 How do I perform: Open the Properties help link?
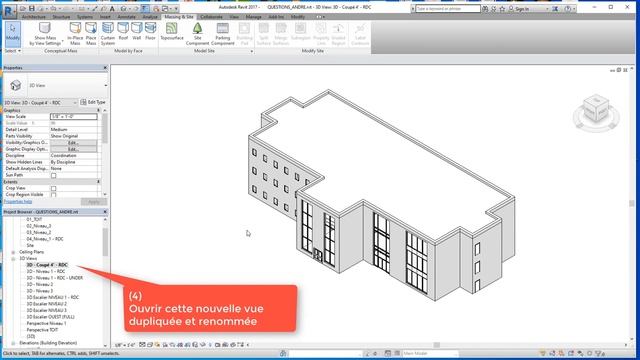18,202
